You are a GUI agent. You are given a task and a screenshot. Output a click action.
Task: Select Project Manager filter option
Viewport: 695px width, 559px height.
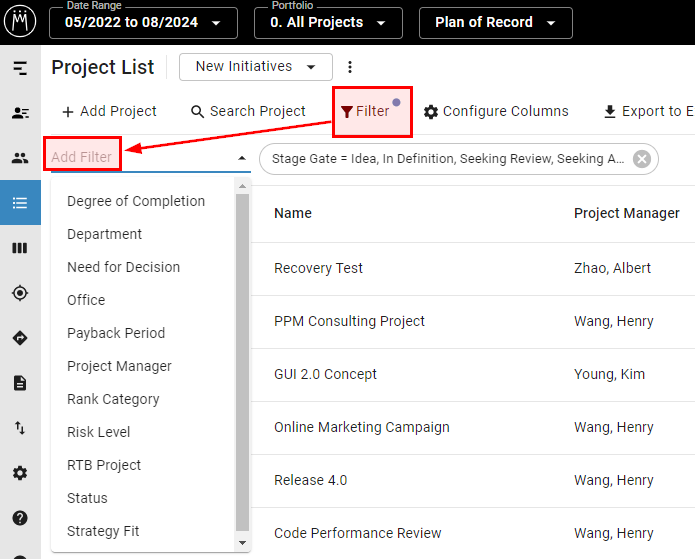click(x=119, y=366)
